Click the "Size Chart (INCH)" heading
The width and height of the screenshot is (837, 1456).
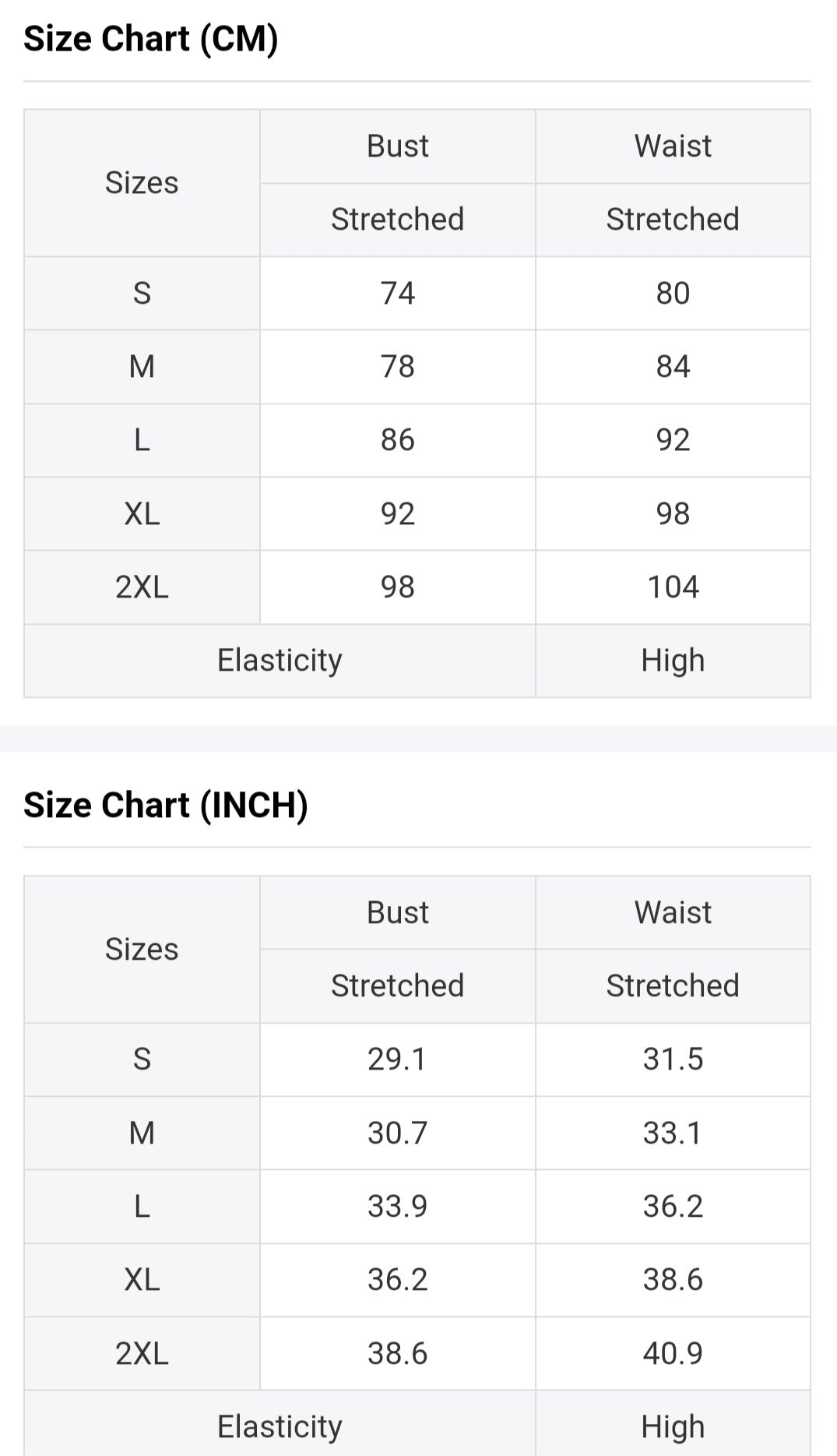pos(166,805)
